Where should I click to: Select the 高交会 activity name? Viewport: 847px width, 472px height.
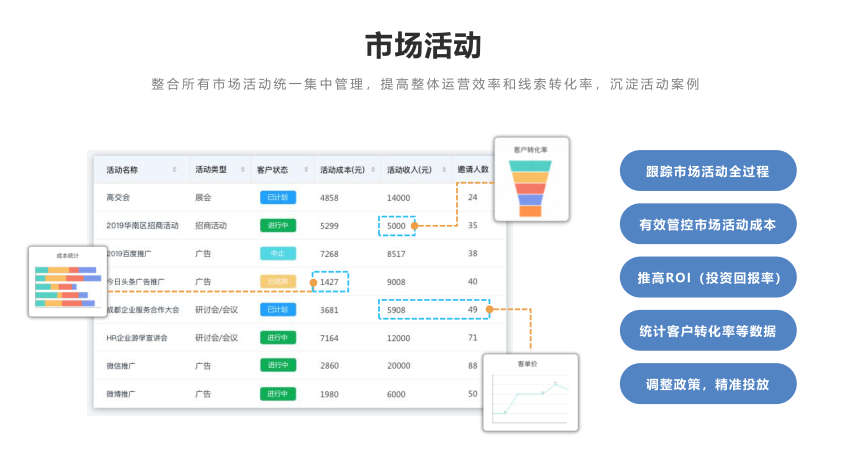click(x=118, y=198)
